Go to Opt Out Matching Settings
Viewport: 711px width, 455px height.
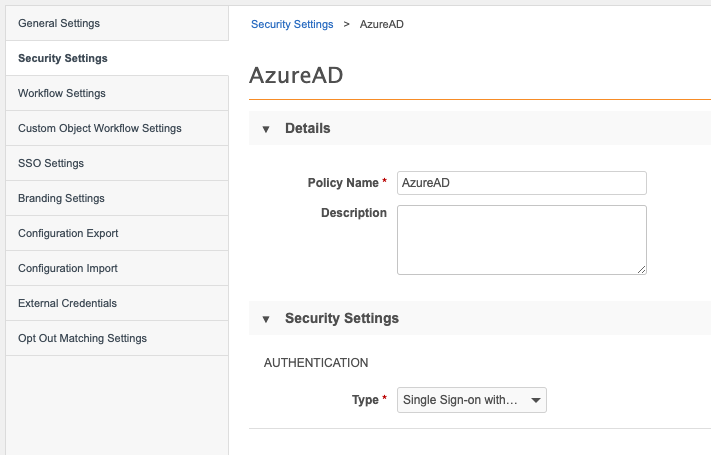tap(82, 338)
